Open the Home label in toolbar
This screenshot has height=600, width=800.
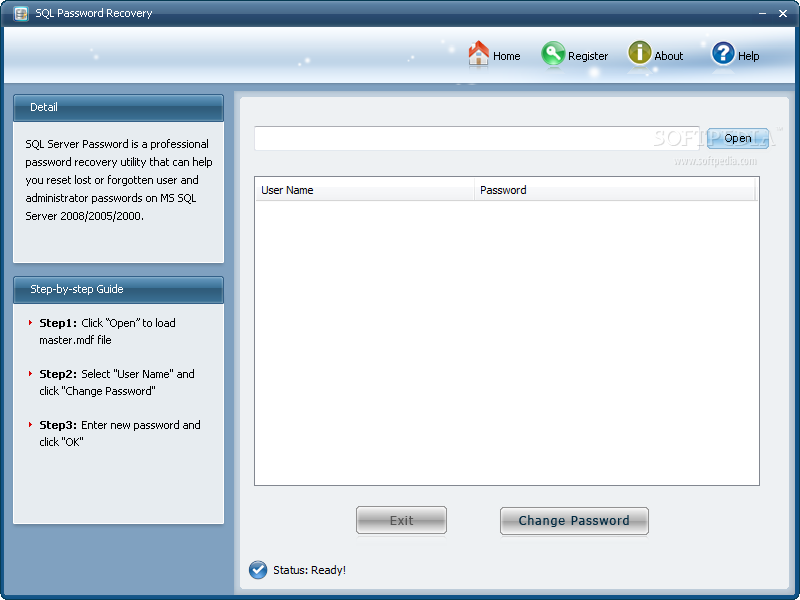pos(507,56)
